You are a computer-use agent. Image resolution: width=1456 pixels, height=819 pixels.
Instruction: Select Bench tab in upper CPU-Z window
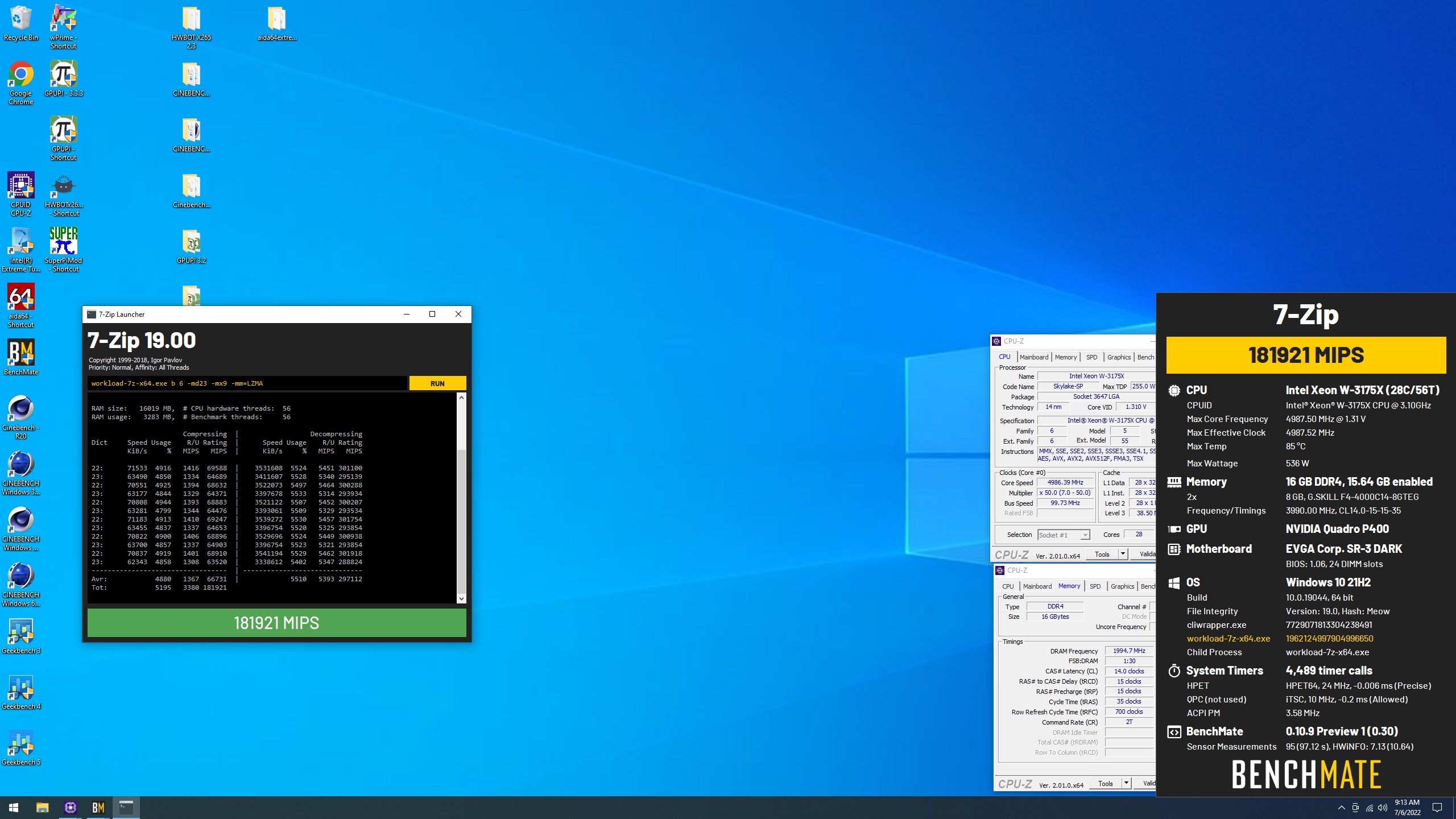coord(1145,357)
